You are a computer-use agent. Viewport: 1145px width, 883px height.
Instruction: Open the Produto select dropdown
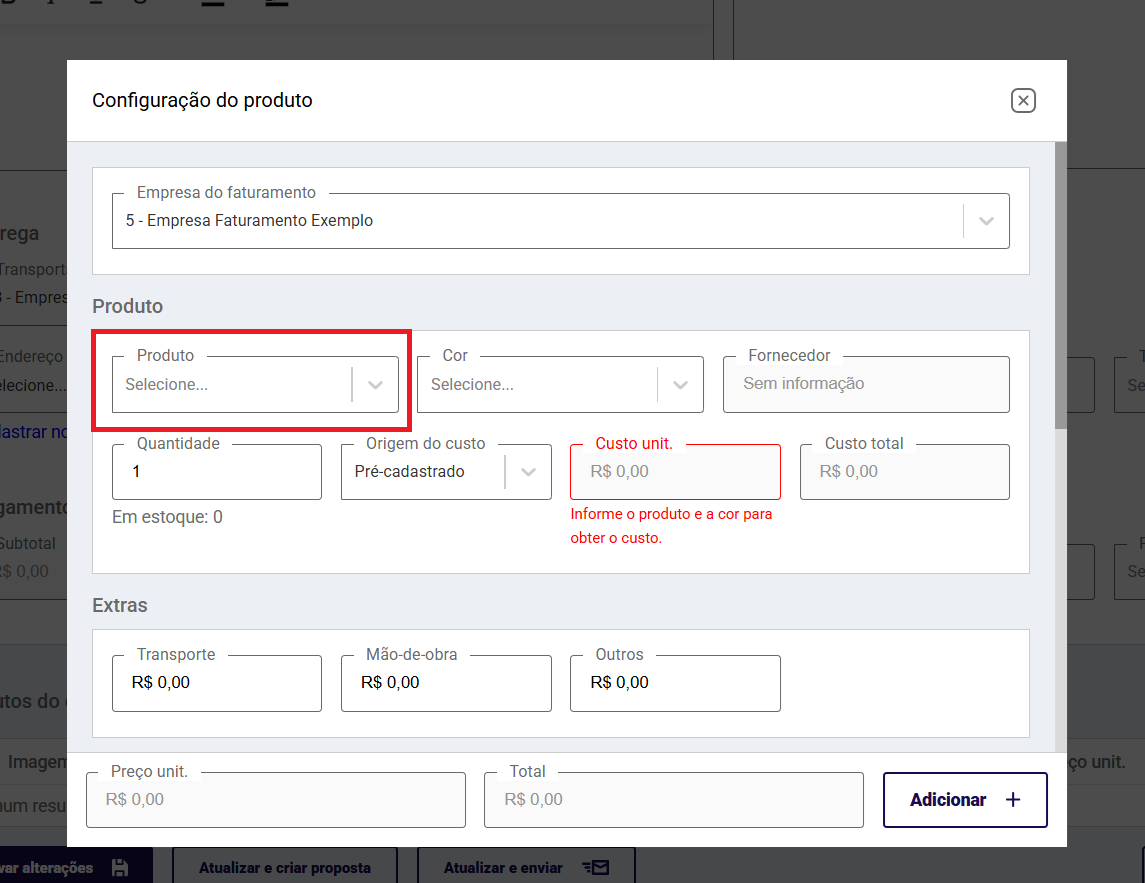255,384
